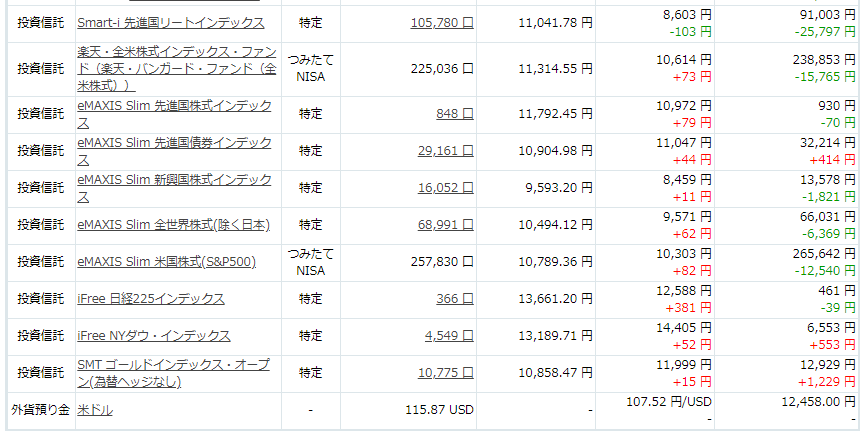The image size is (866, 435).
Task: Open eMAXIS Slim 米国株式(S&P500) link
Action: click(x=167, y=262)
